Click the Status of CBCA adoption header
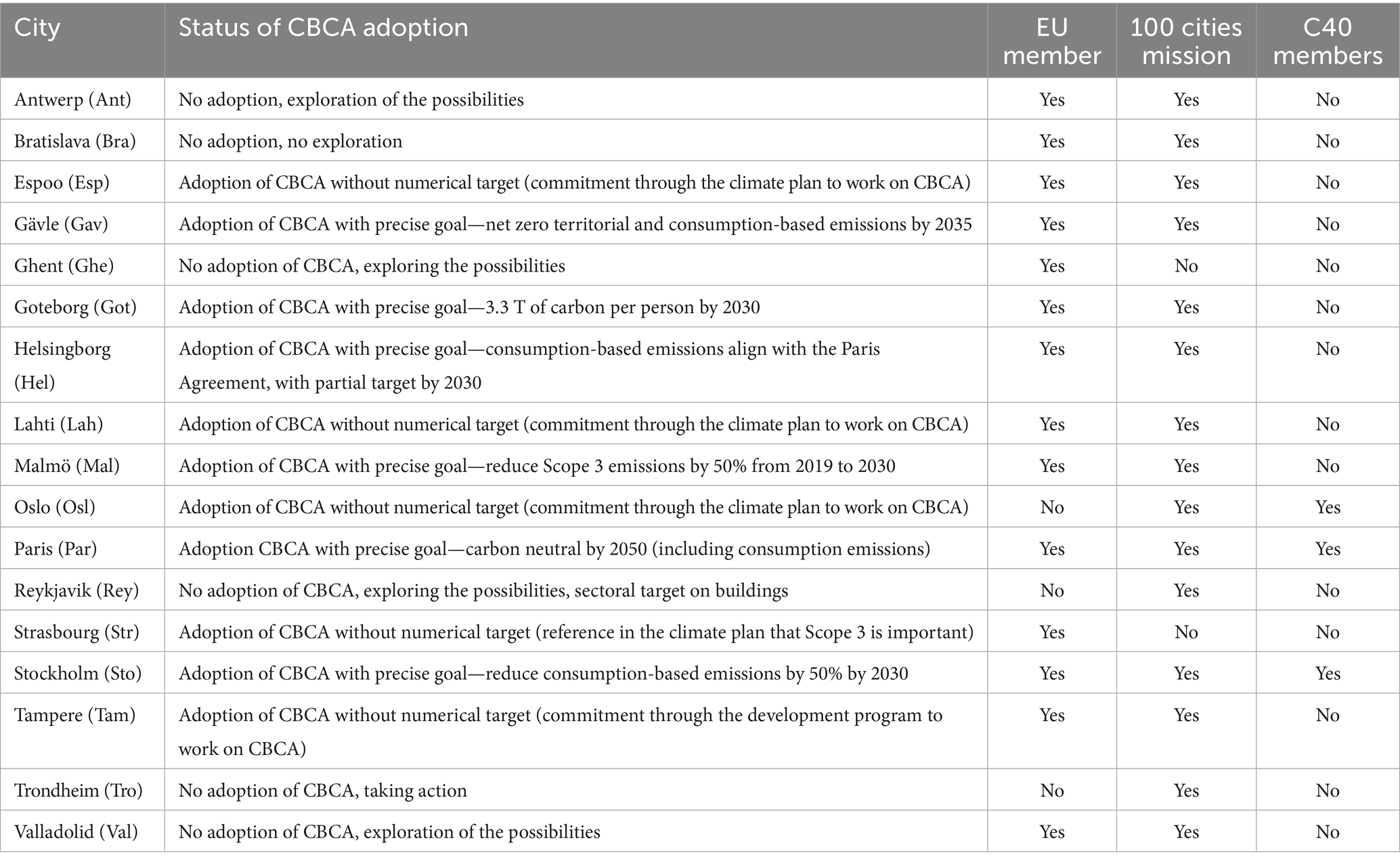The width and height of the screenshot is (1400, 864). (323, 28)
